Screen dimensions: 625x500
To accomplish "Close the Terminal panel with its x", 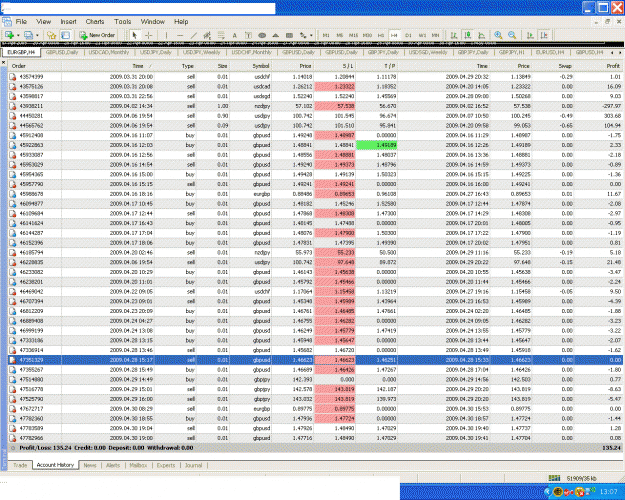I will pyautogui.click(x=4, y=63).
